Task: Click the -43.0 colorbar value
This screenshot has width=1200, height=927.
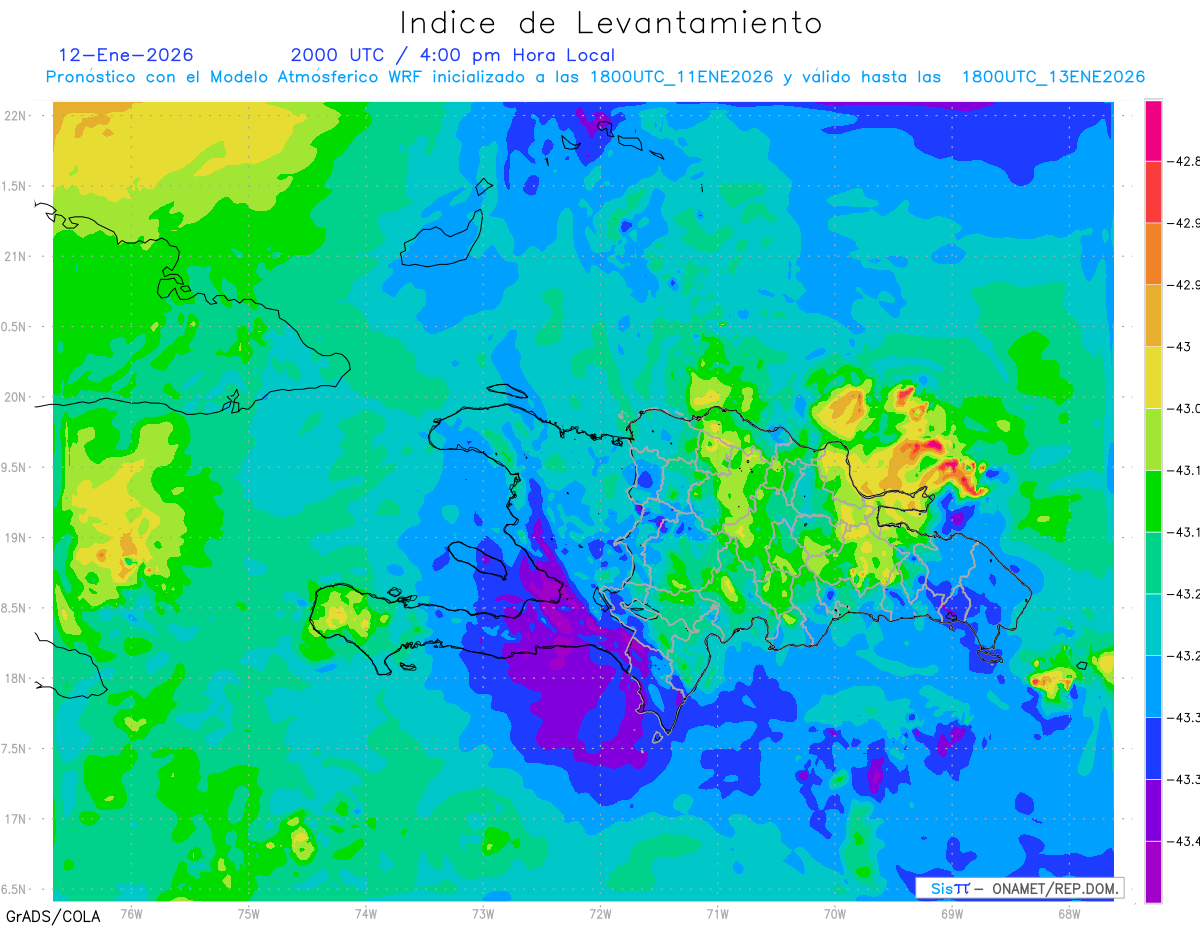Action: pos(1186,408)
